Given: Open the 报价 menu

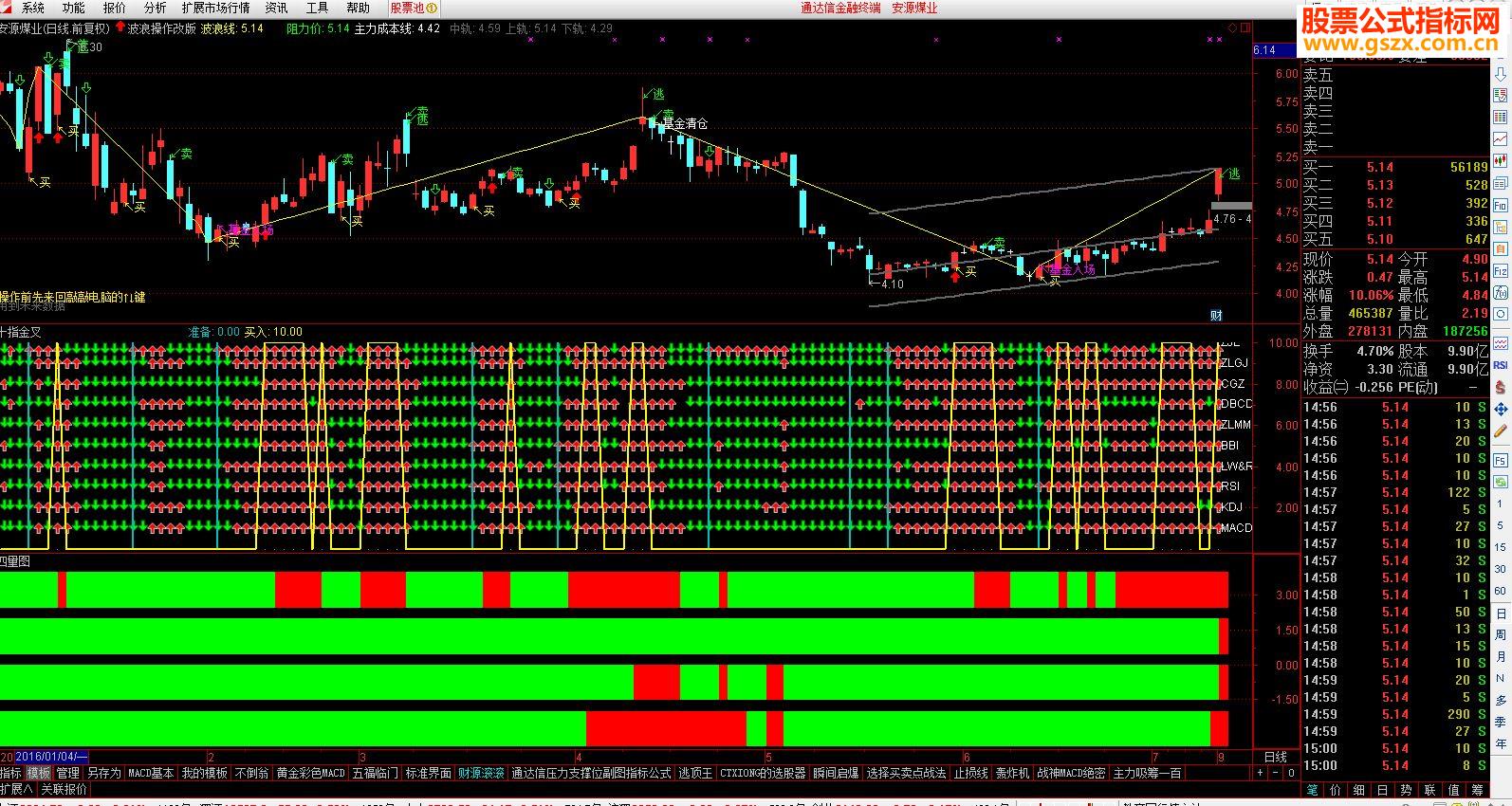Looking at the screenshot, I should tap(114, 8).
